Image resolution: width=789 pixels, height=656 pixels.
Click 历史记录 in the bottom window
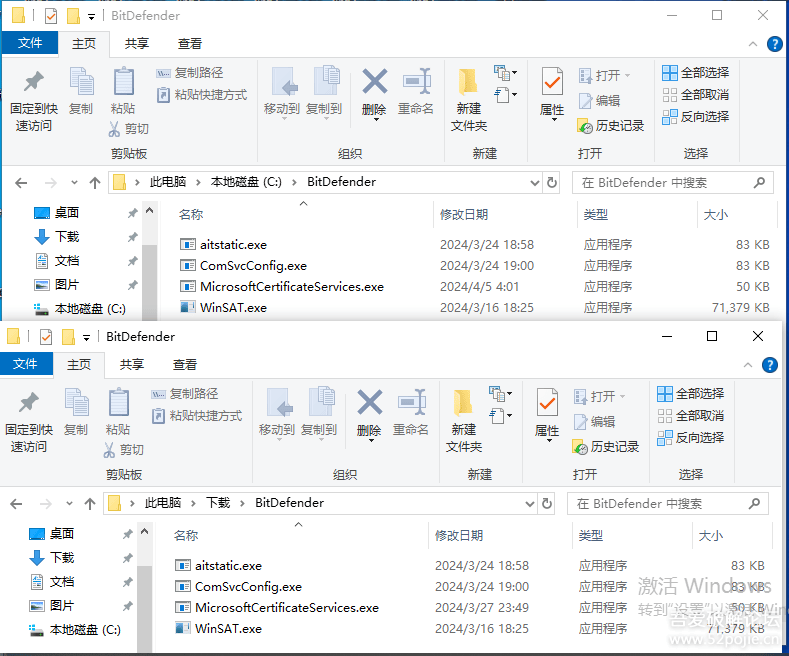tap(605, 447)
